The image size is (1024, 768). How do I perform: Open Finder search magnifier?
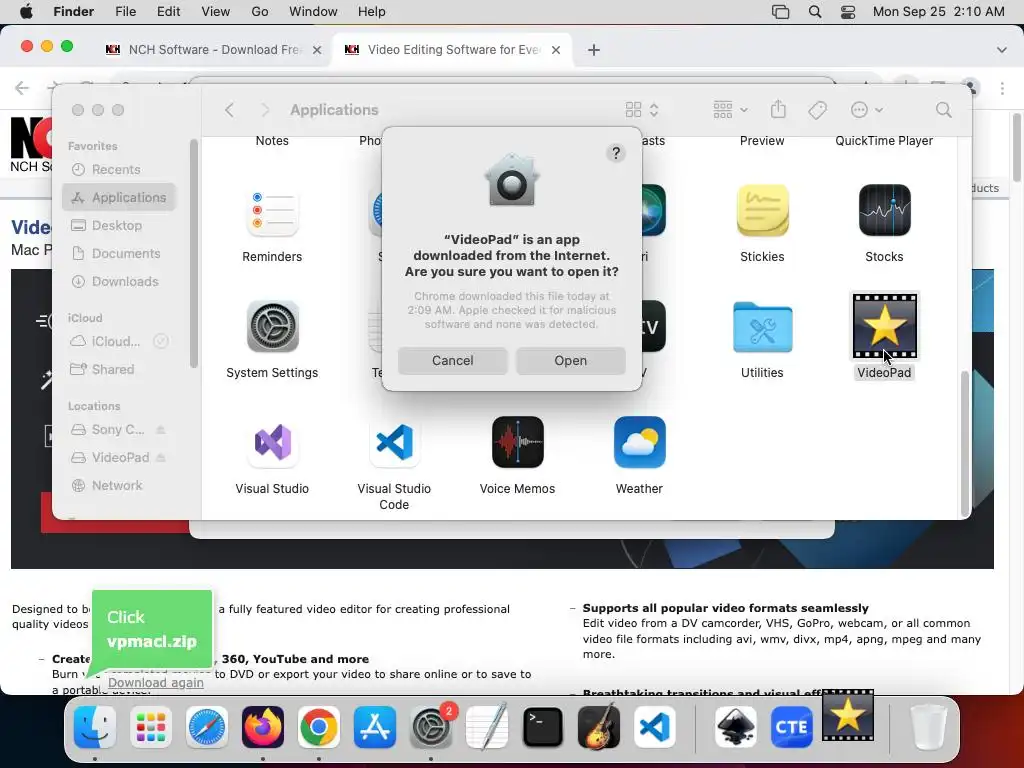tap(943, 110)
